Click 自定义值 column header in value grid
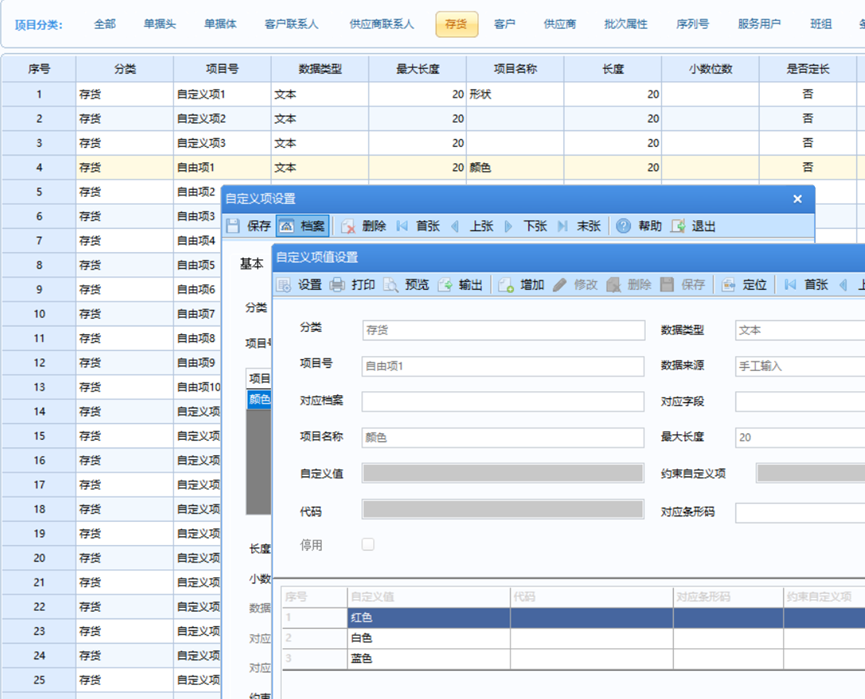Viewport: 865px width, 699px height. pos(429,597)
